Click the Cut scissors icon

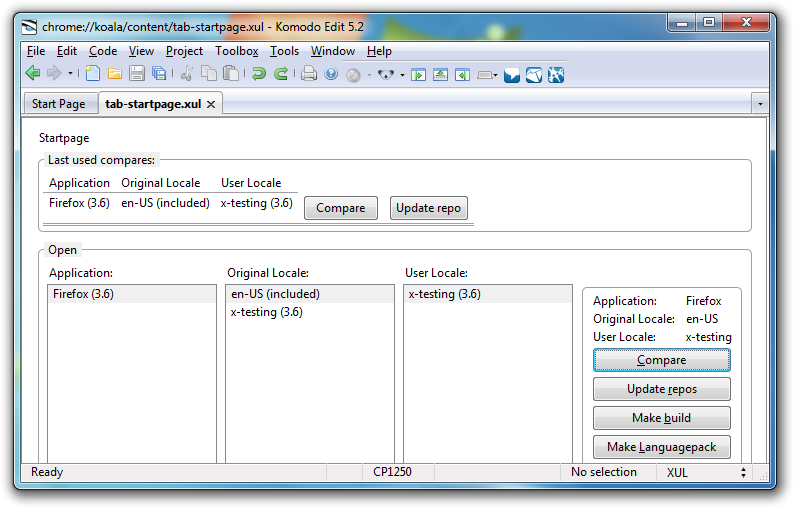[187, 74]
